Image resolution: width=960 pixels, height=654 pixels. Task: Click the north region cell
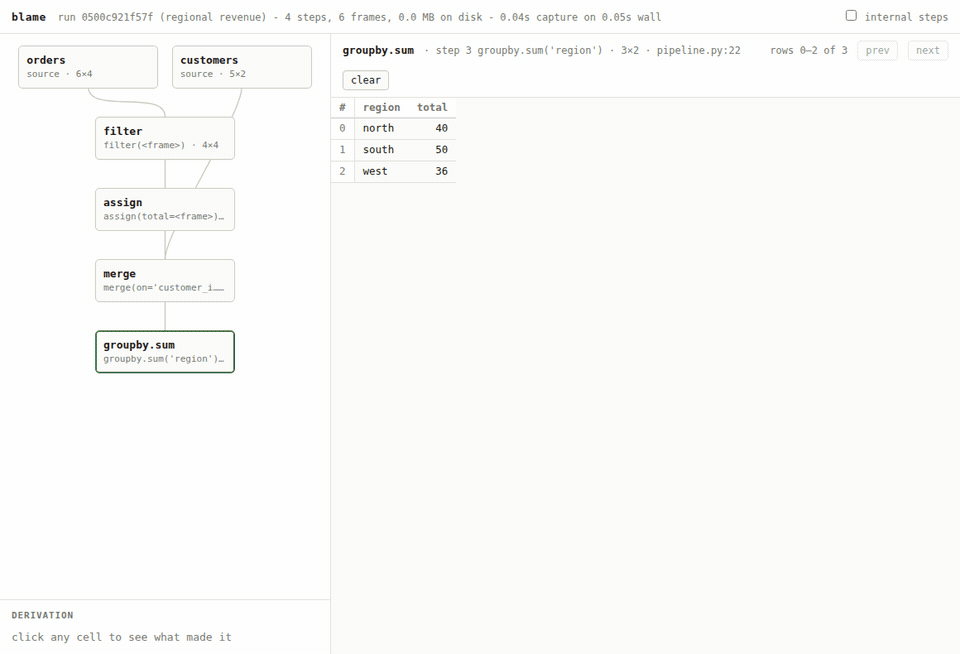point(381,129)
